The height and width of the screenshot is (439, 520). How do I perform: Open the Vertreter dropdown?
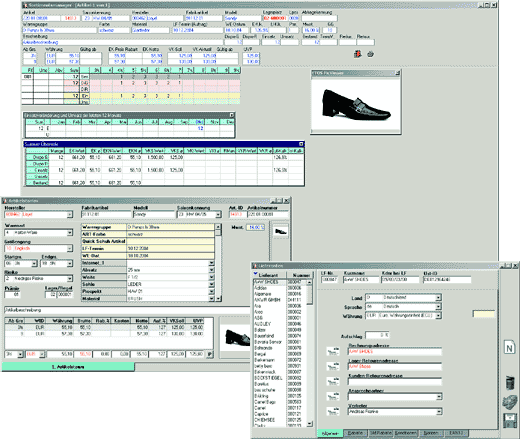[x=439, y=412]
